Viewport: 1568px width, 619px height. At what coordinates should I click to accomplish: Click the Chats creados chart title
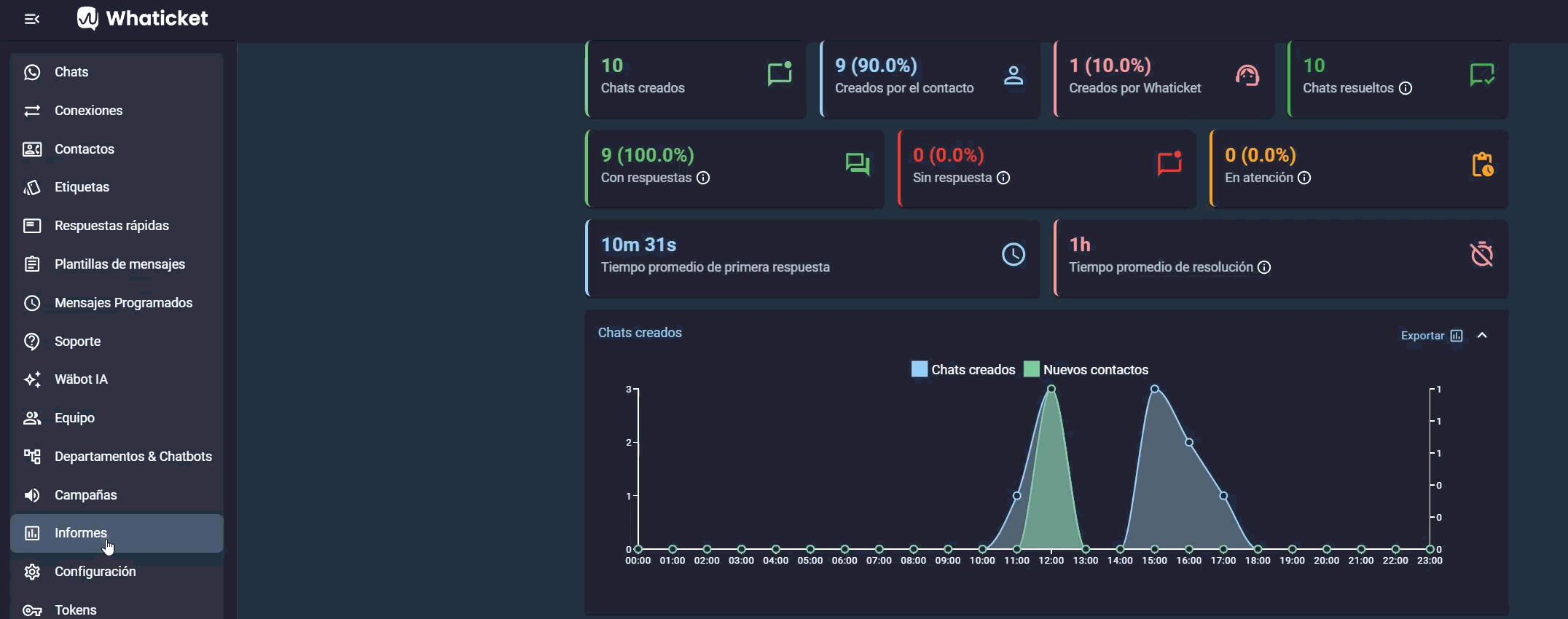(x=640, y=333)
